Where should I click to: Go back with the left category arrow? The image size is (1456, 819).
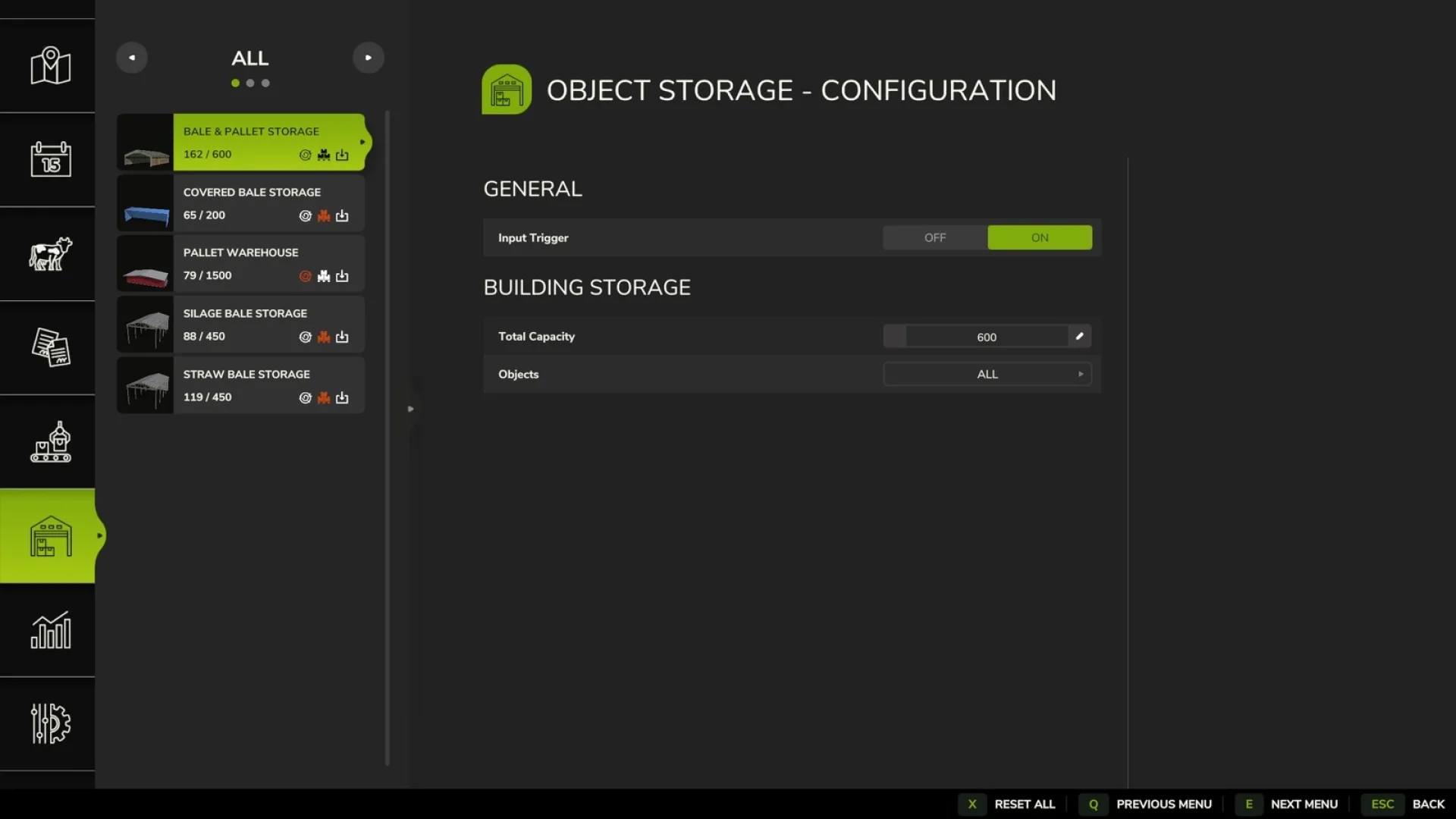click(132, 57)
